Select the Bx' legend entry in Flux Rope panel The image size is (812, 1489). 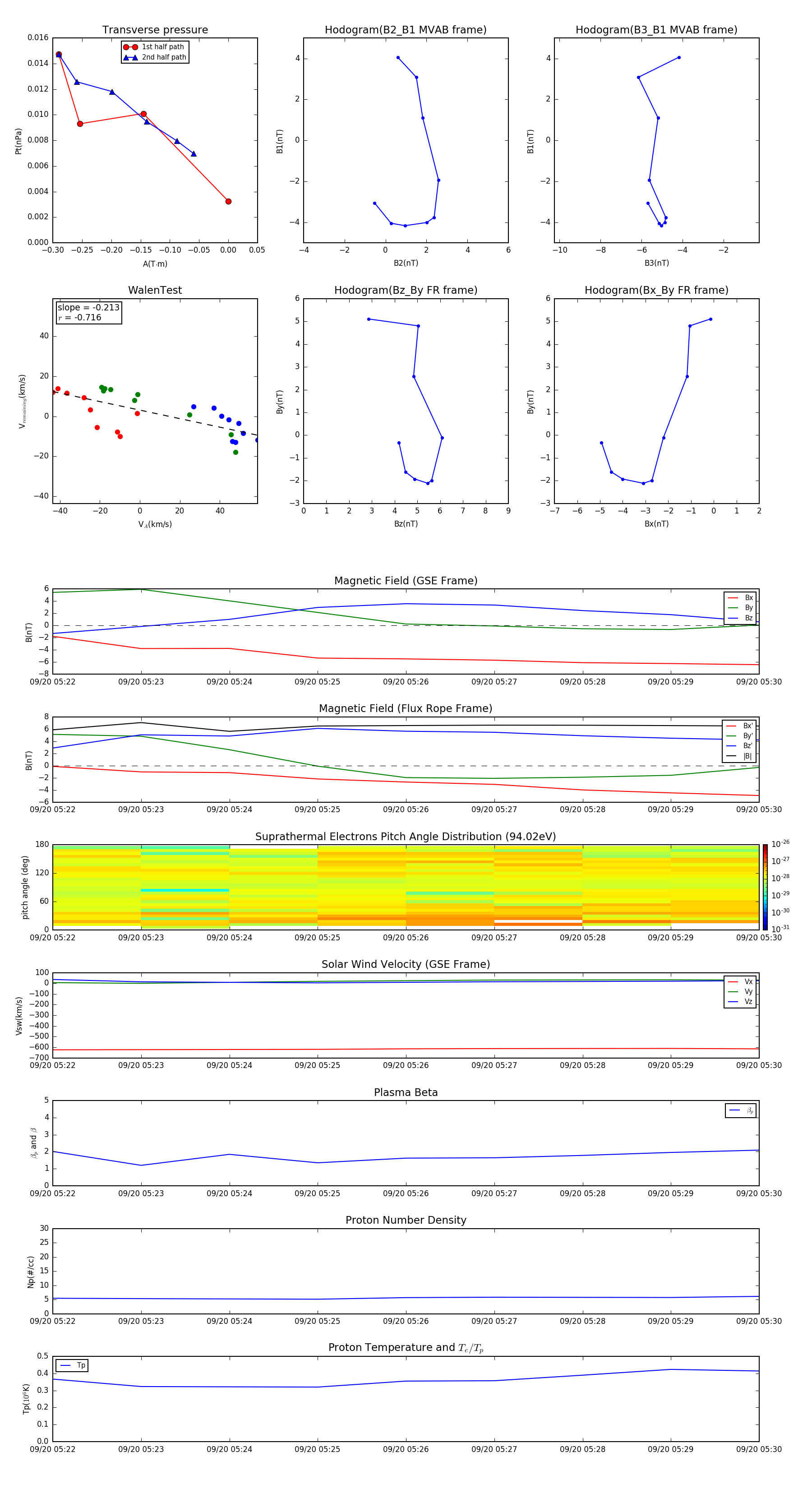740,726
